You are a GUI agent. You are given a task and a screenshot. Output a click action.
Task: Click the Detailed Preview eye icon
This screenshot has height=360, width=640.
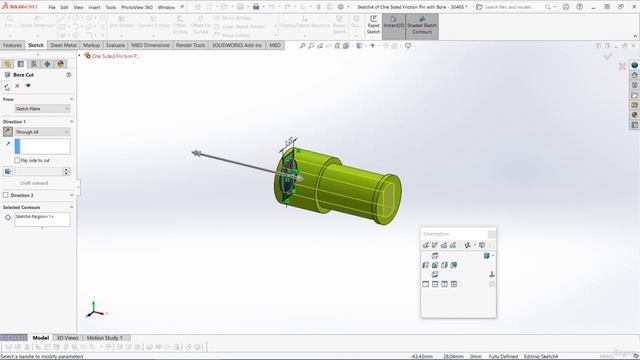pos(28,86)
